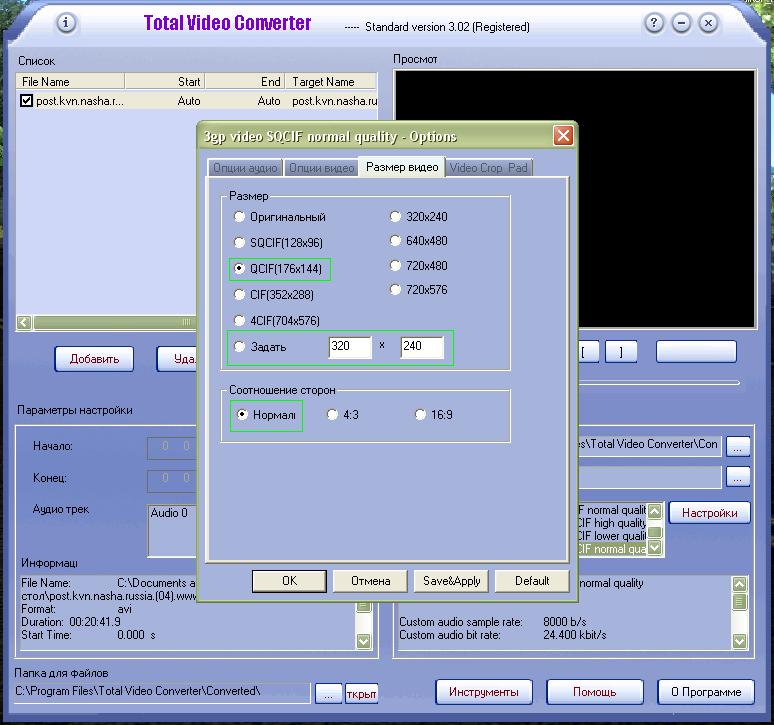This screenshot has height=725, width=774.
Task: Select 'CIF high quality' profile entry
Action: (x=612, y=523)
